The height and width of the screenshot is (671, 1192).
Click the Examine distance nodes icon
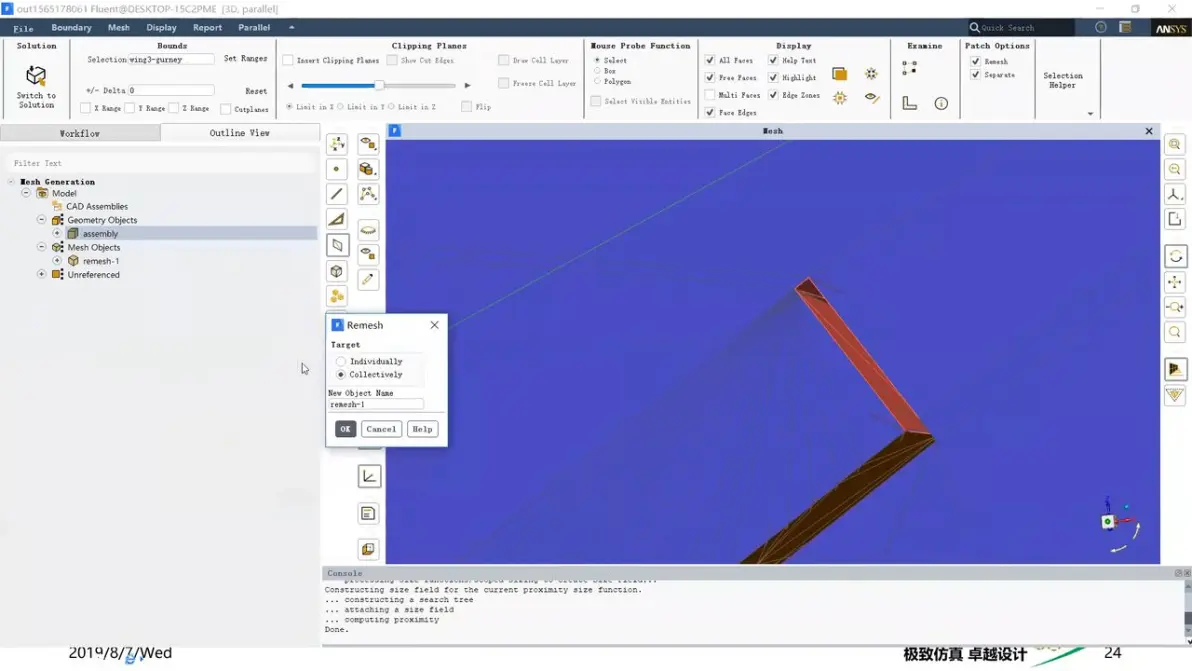(909, 68)
